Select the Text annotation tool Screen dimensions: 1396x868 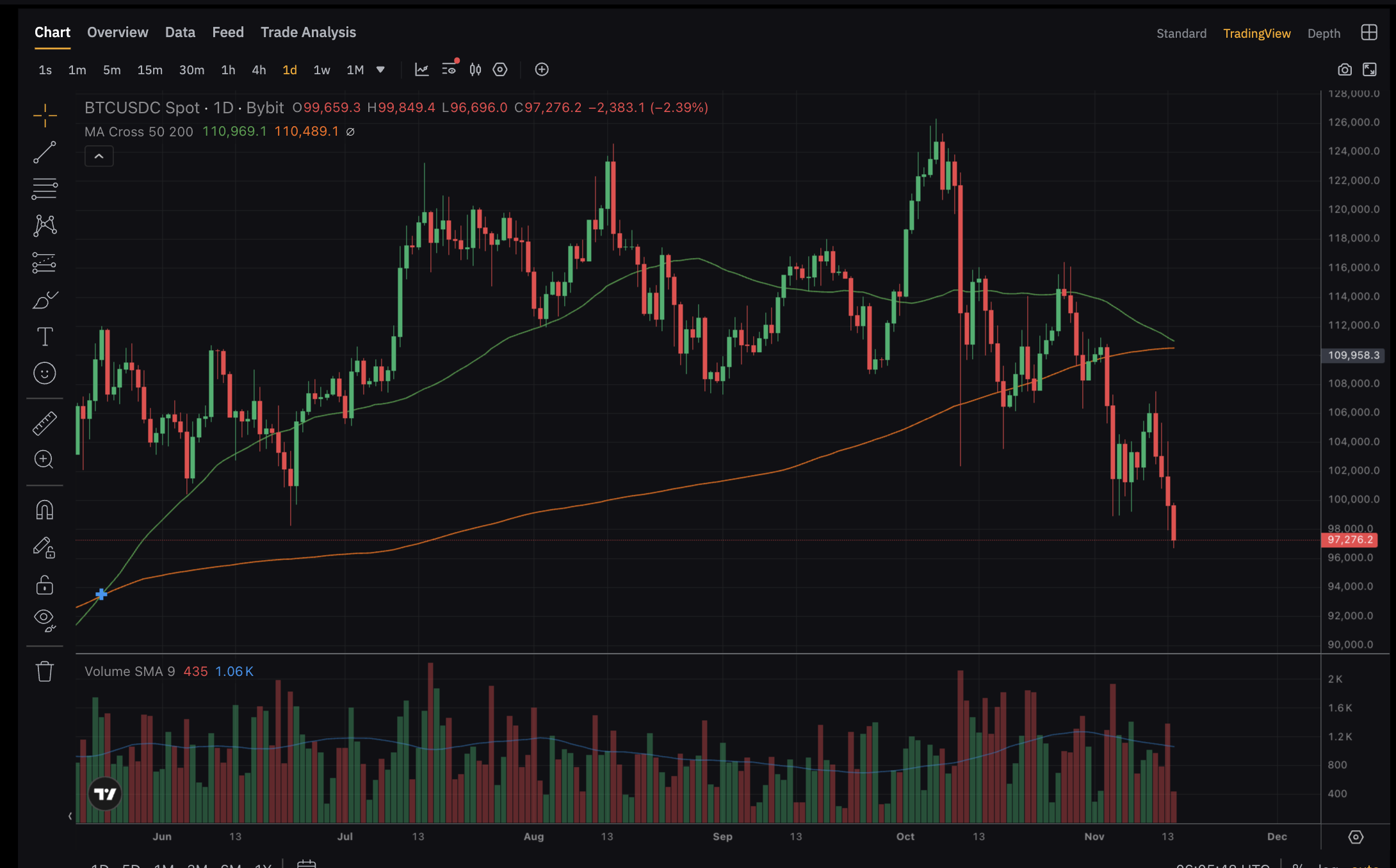coord(45,337)
